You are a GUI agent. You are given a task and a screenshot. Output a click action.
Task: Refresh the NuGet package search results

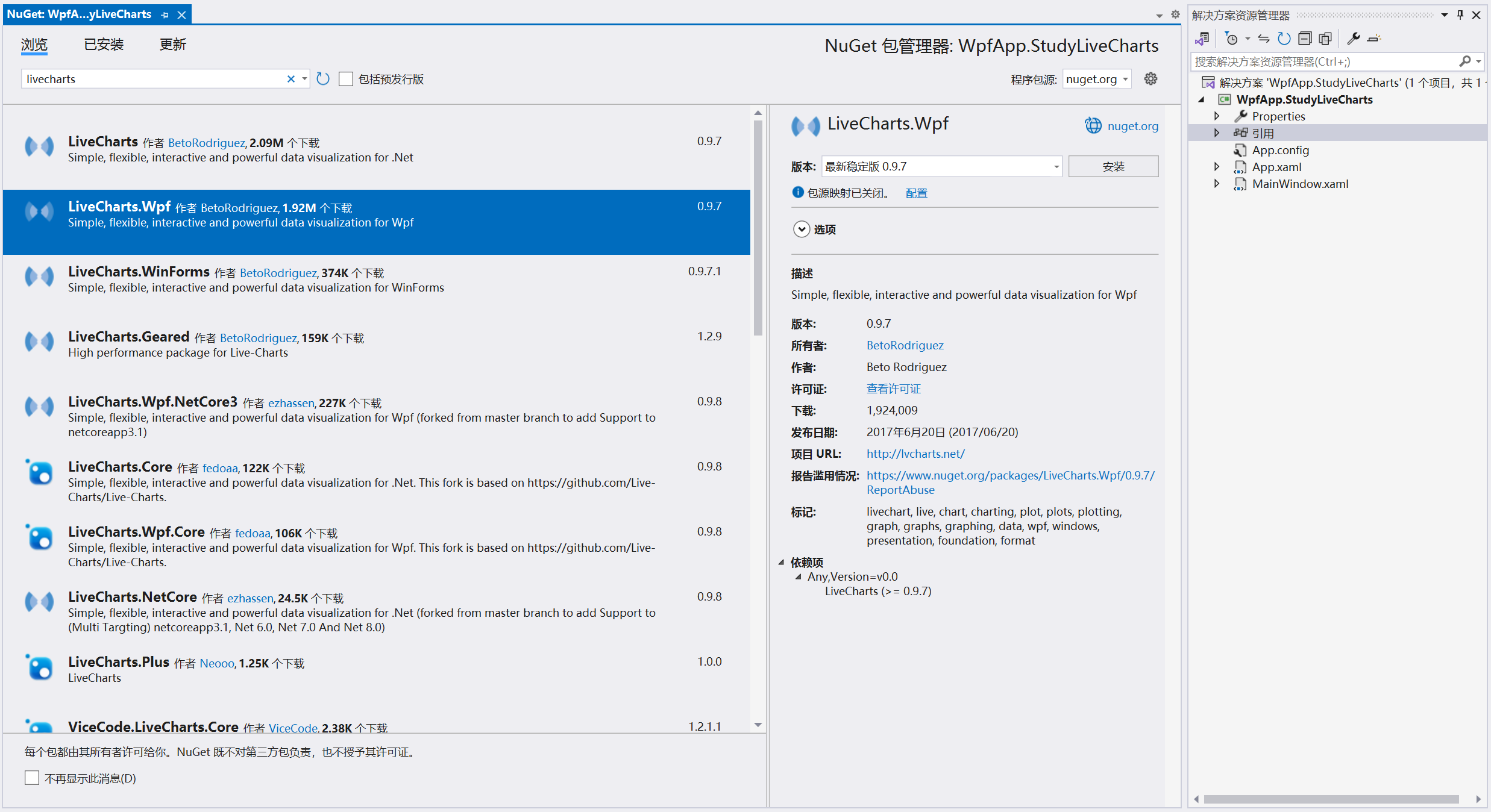coord(323,79)
